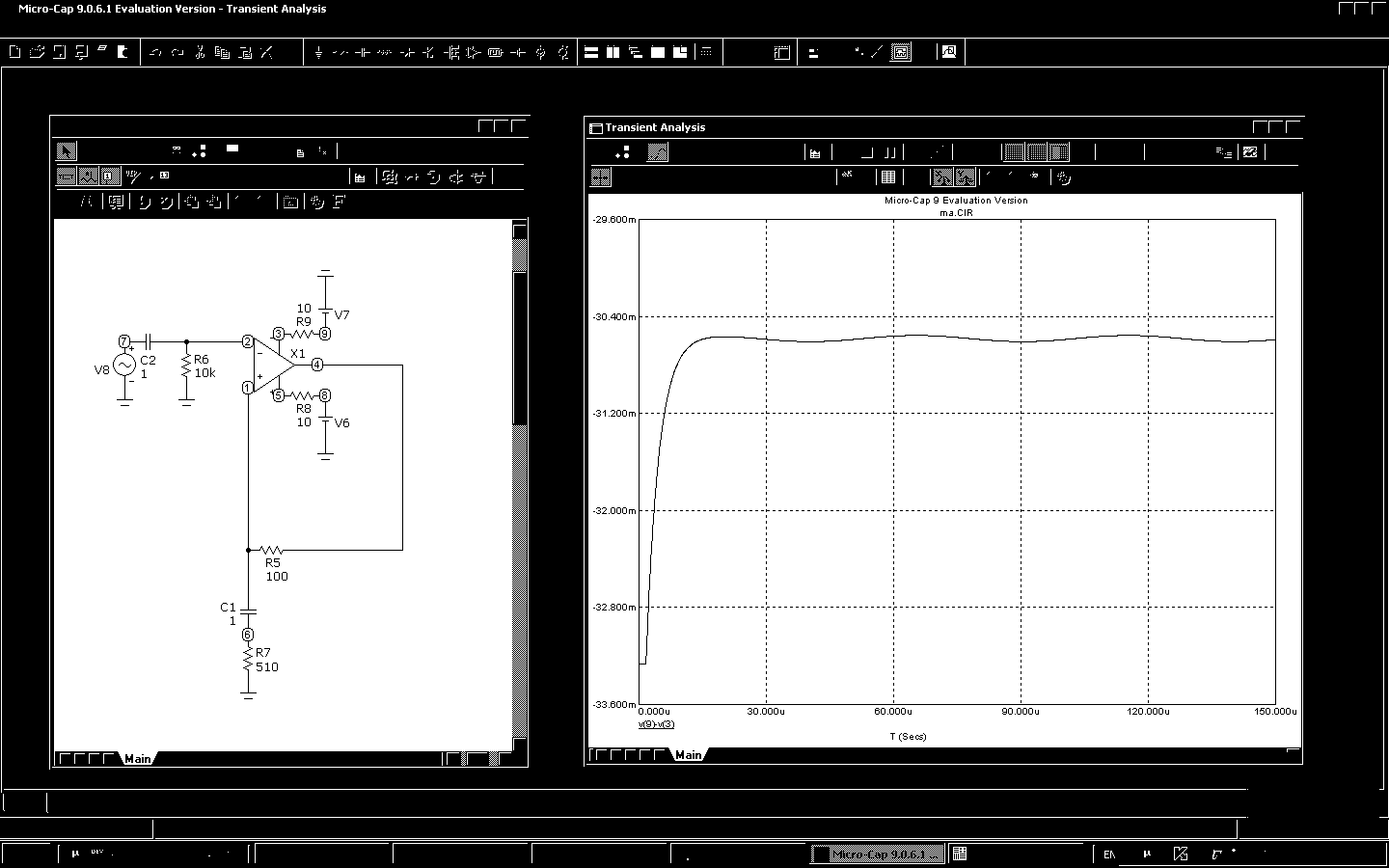Viewport: 1389px width, 868px height.
Task: Toggle the first grid button in analysis toolbar
Action: [1012, 152]
